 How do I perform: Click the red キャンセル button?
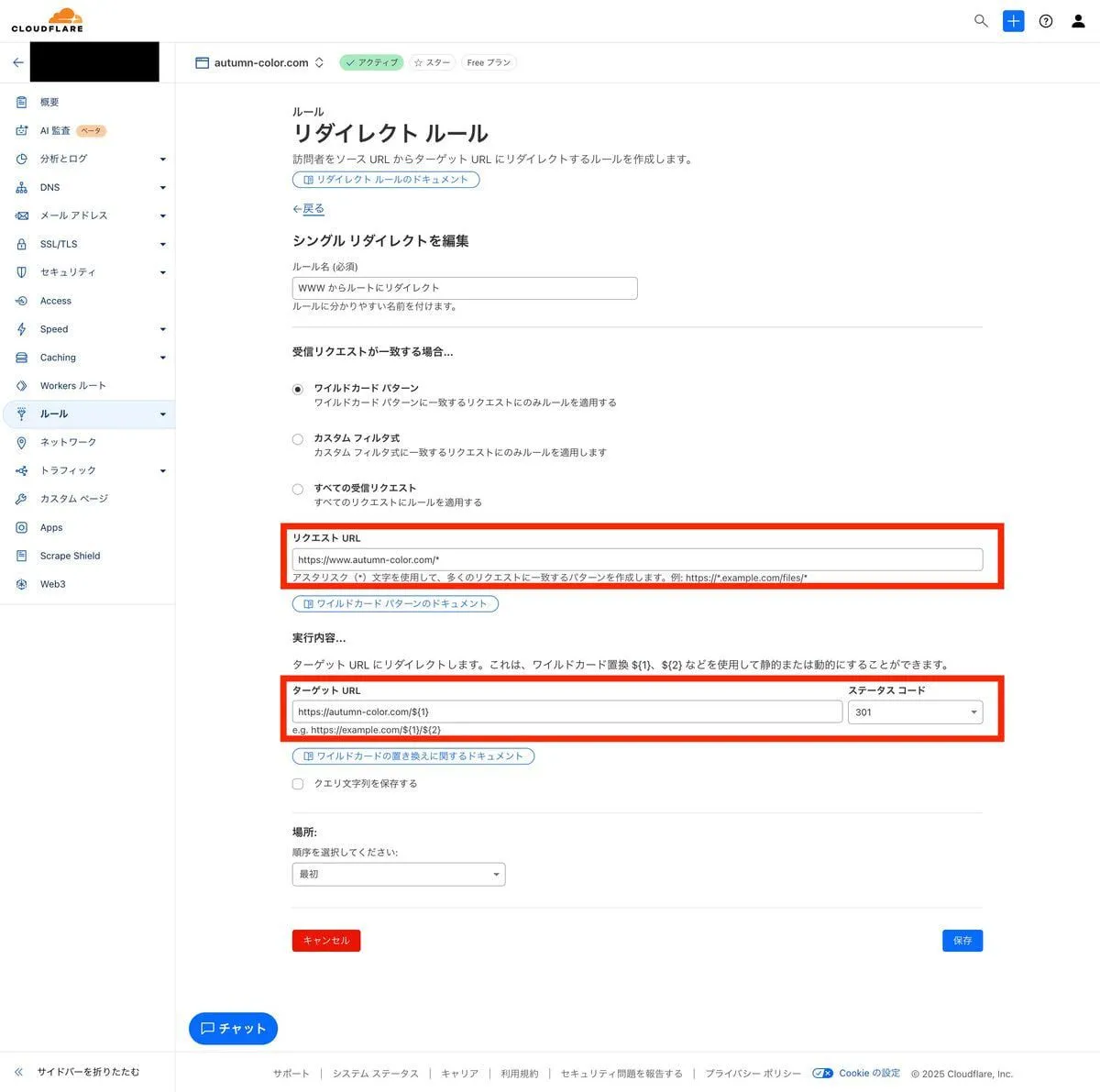tap(326, 941)
